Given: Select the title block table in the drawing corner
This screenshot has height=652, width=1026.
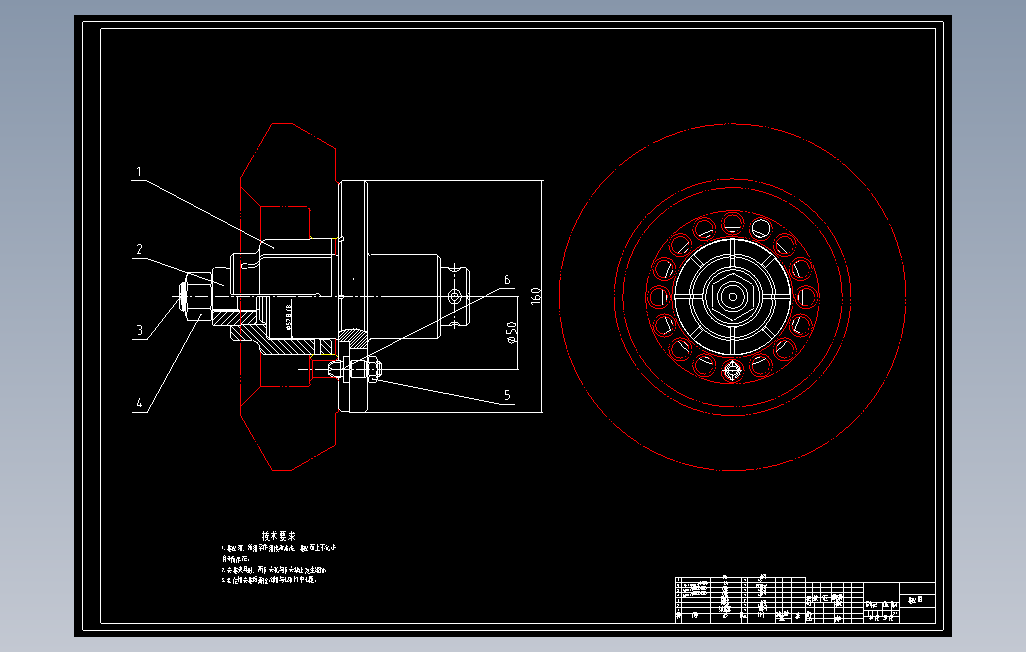Looking at the screenshot, I should 805,599.
